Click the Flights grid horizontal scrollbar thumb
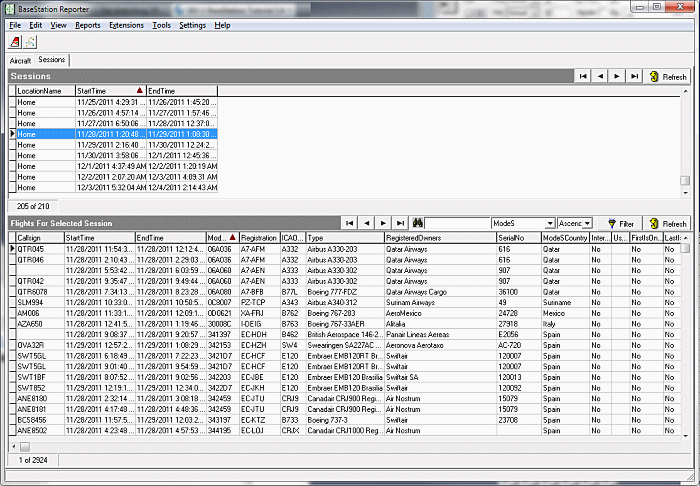This screenshot has height=486, width=700. 25,446
